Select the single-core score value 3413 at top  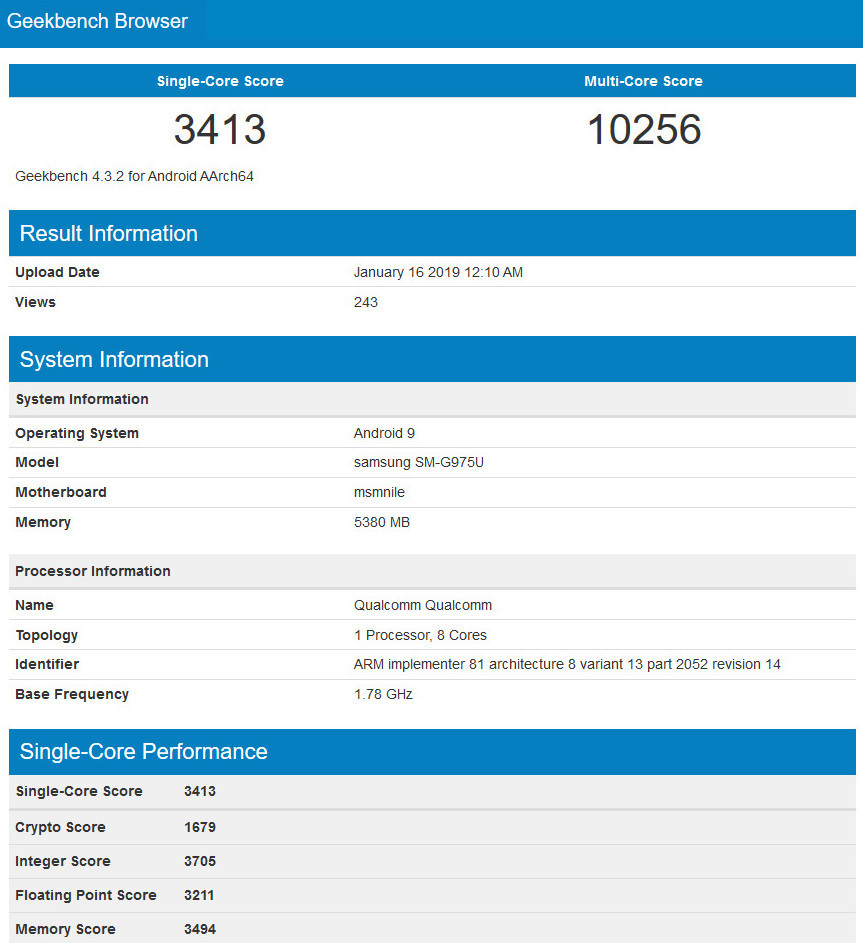tap(220, 129)
